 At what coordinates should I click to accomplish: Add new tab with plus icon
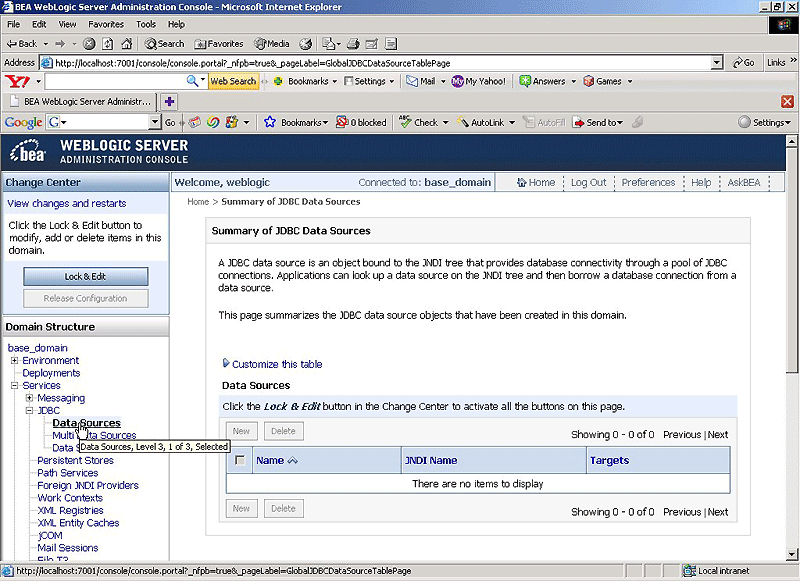click(169, 102)
